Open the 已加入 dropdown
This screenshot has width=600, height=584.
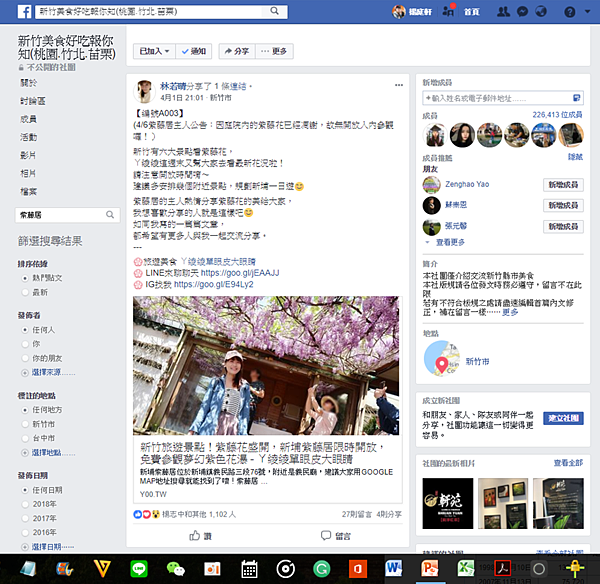tap(154, 51)
